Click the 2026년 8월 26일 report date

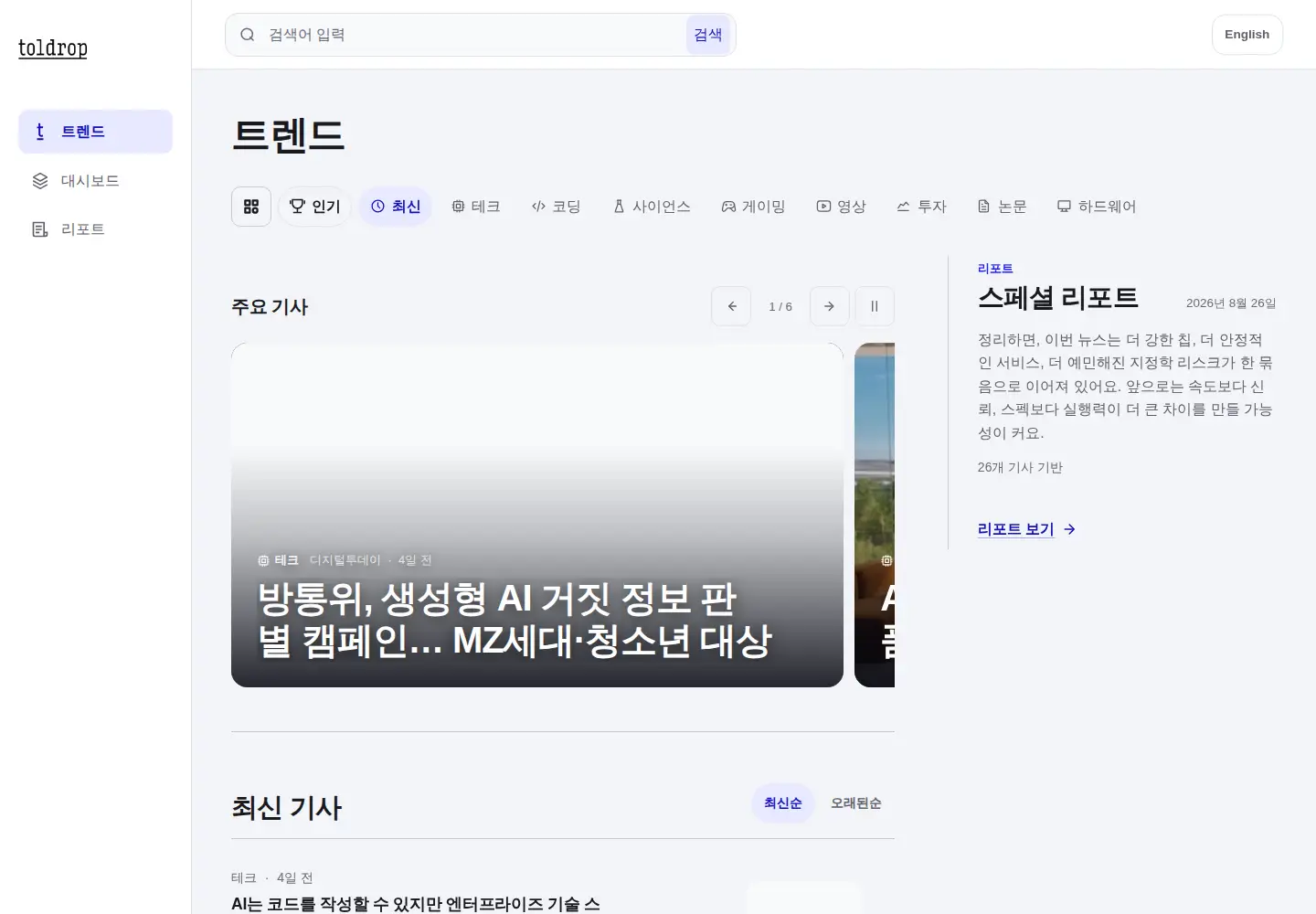(1231, 303)
